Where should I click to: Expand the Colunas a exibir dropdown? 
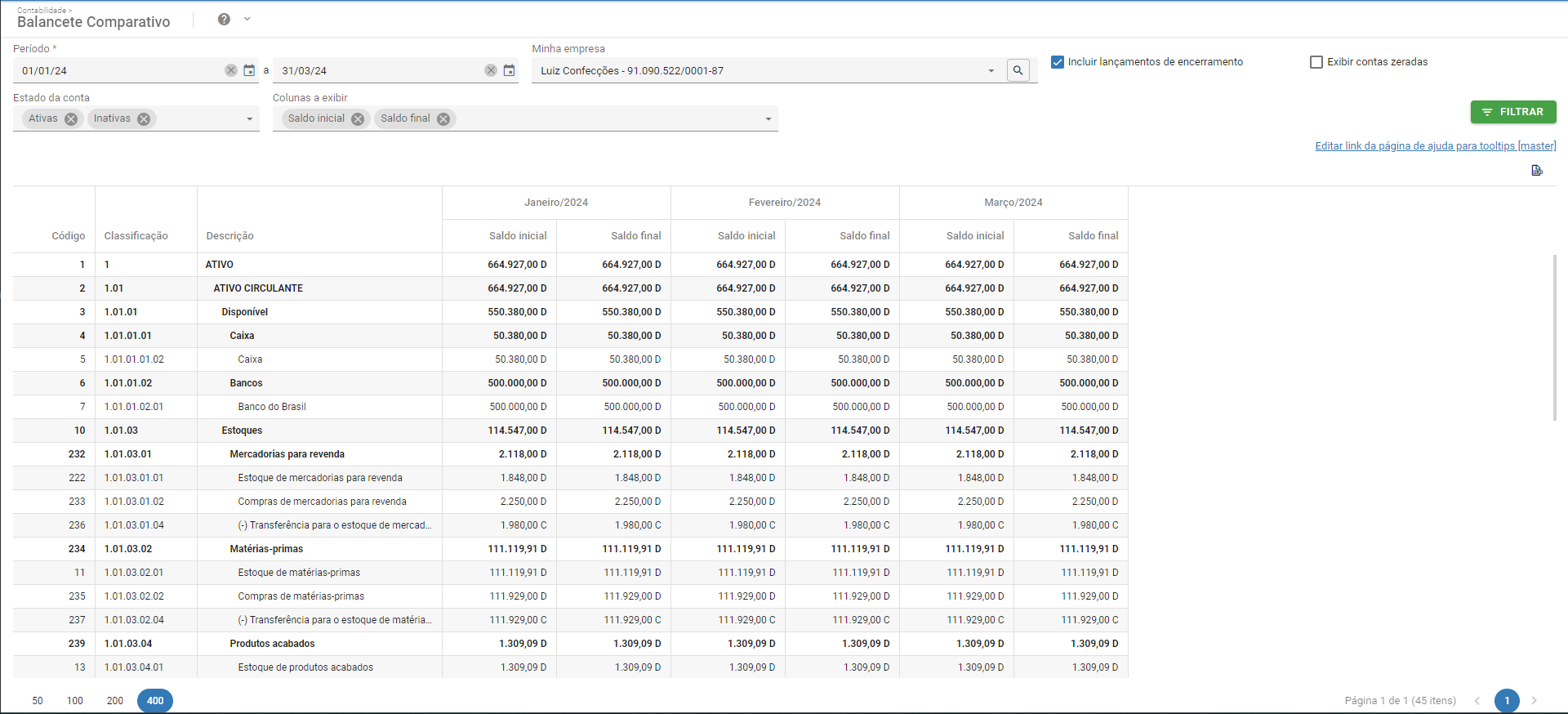point(768,119)
